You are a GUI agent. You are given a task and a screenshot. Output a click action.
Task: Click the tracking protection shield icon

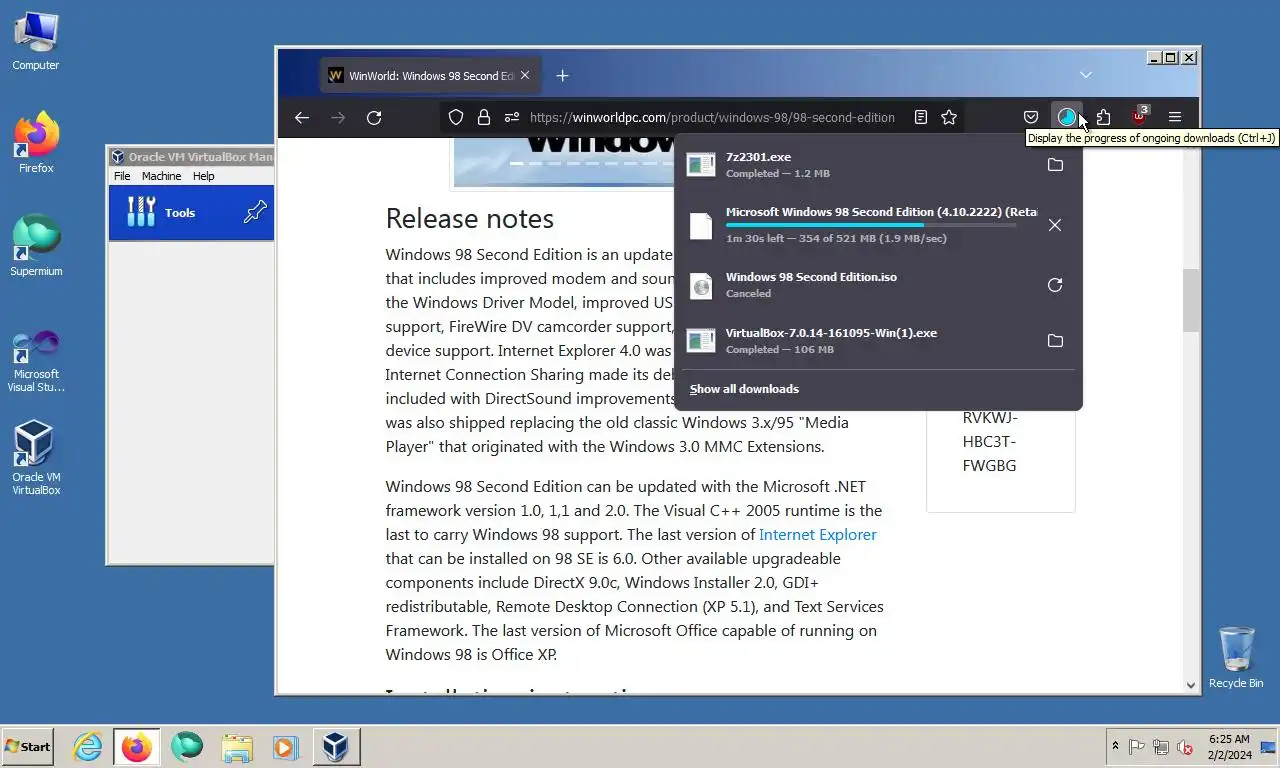coord(456,117)
